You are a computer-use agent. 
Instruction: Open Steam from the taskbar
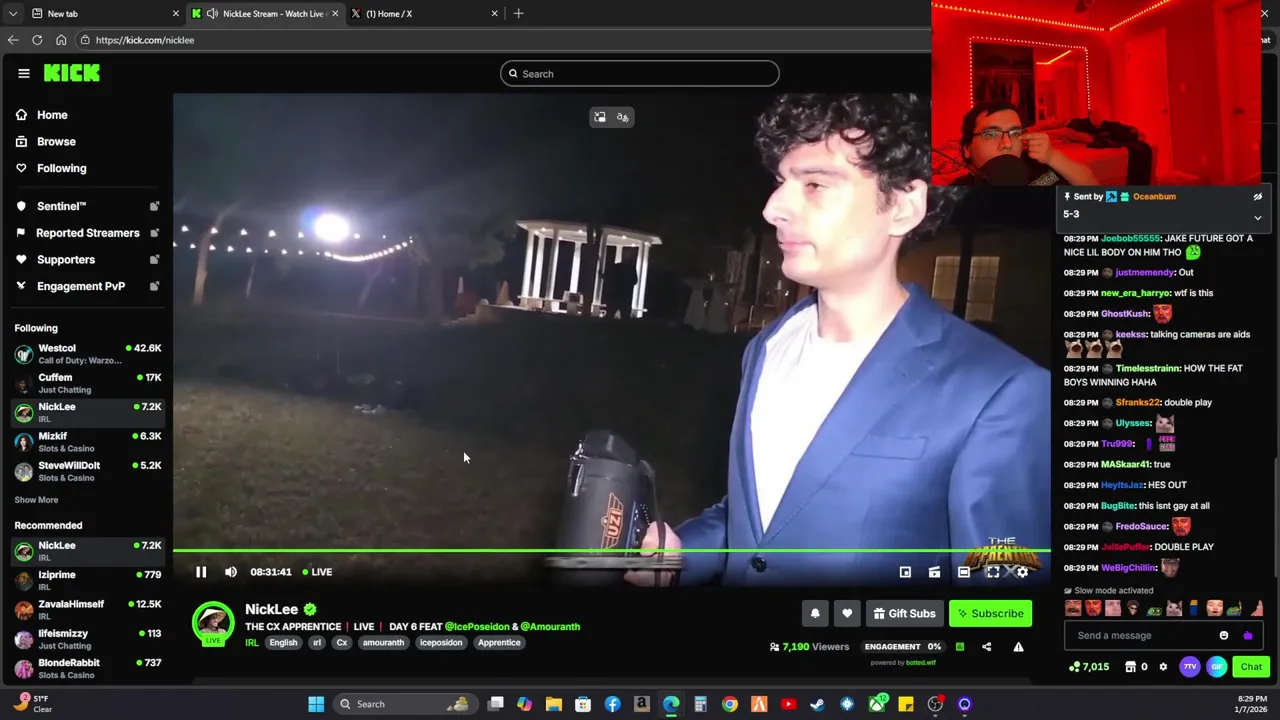817,704
